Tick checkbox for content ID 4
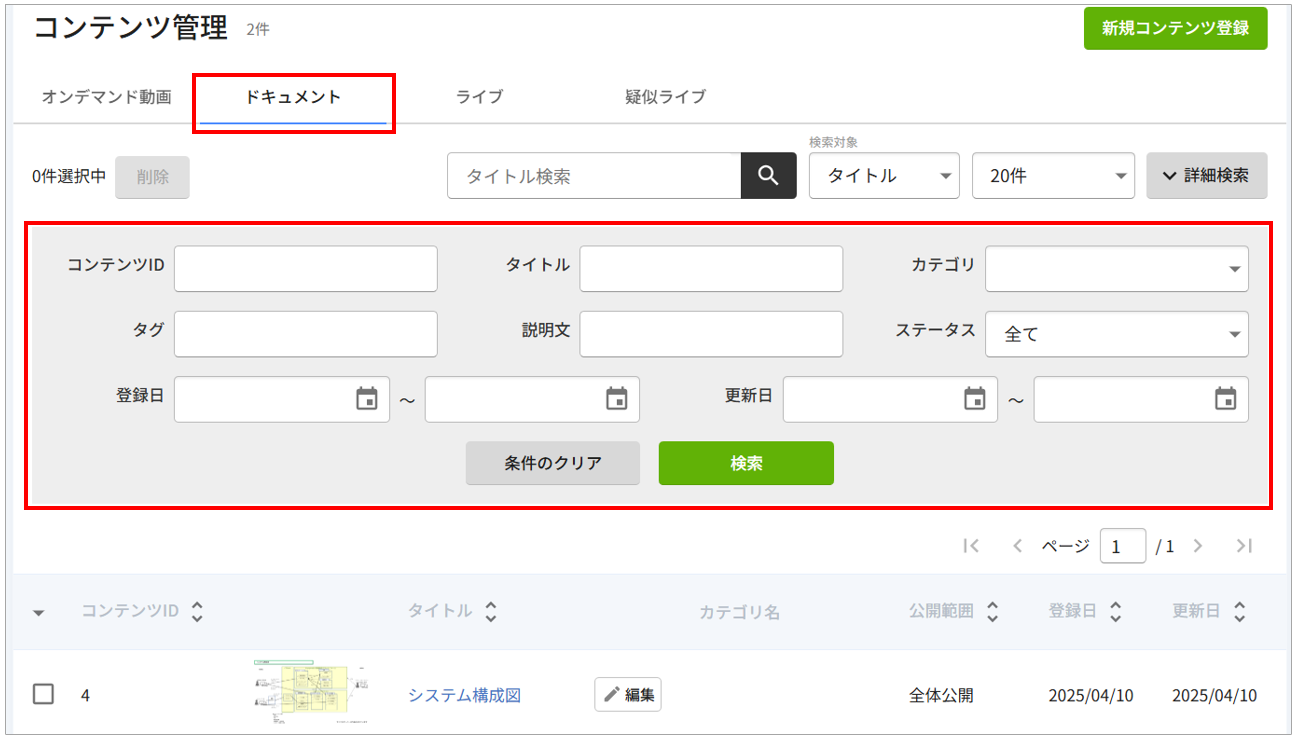The height and width of the screenshot is (739, 1300). pos(43,694)
